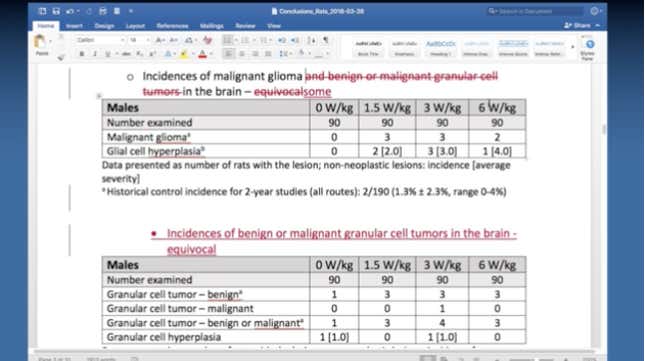Click the paragraph shading paint bucket
The image size is (645, 361).
[302, 54]
